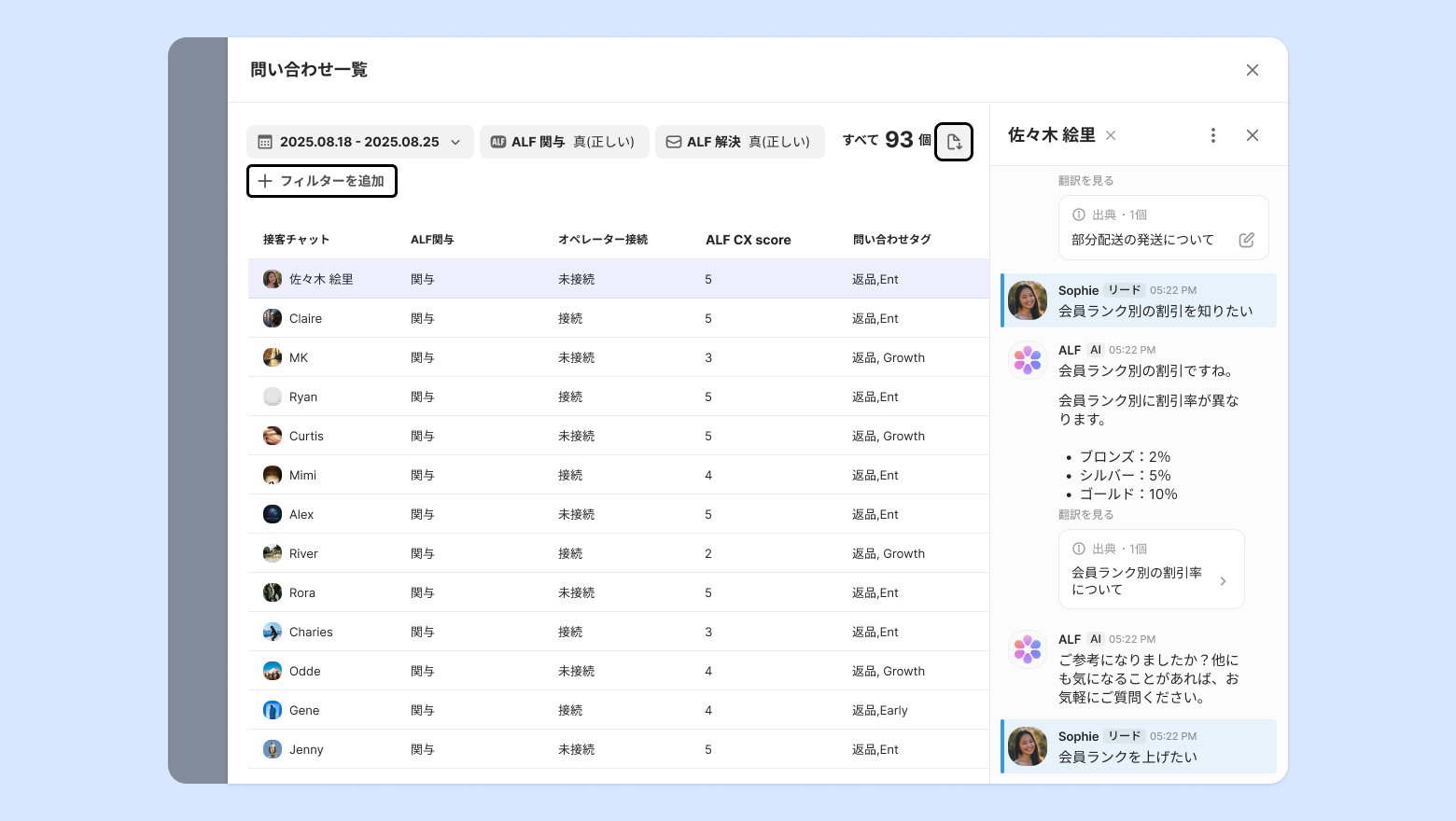
Task: Click Rora's avatar in the list
Action: point(273,592)
